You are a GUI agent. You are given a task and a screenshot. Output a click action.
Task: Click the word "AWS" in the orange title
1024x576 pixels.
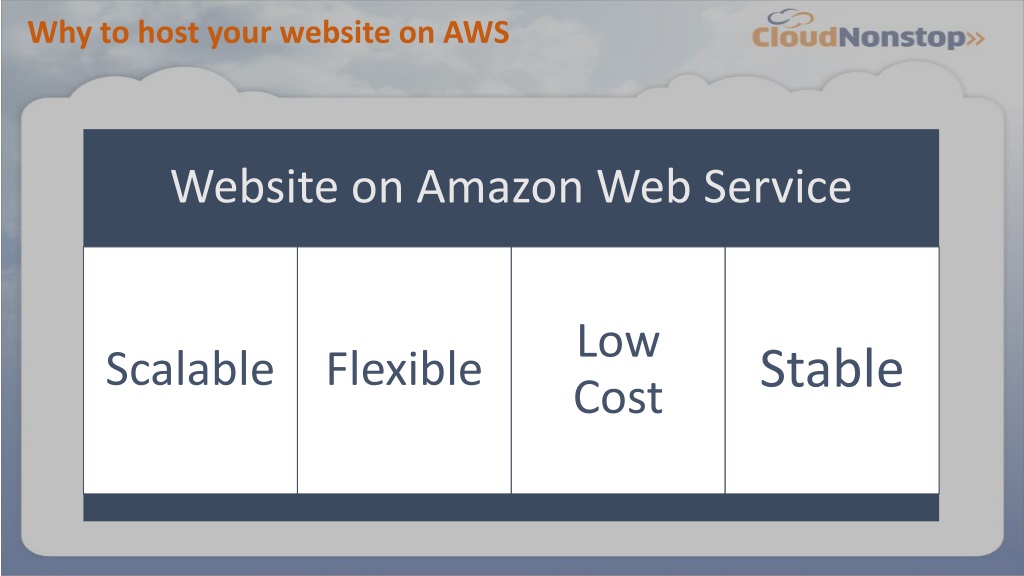[x=476, y=32]
